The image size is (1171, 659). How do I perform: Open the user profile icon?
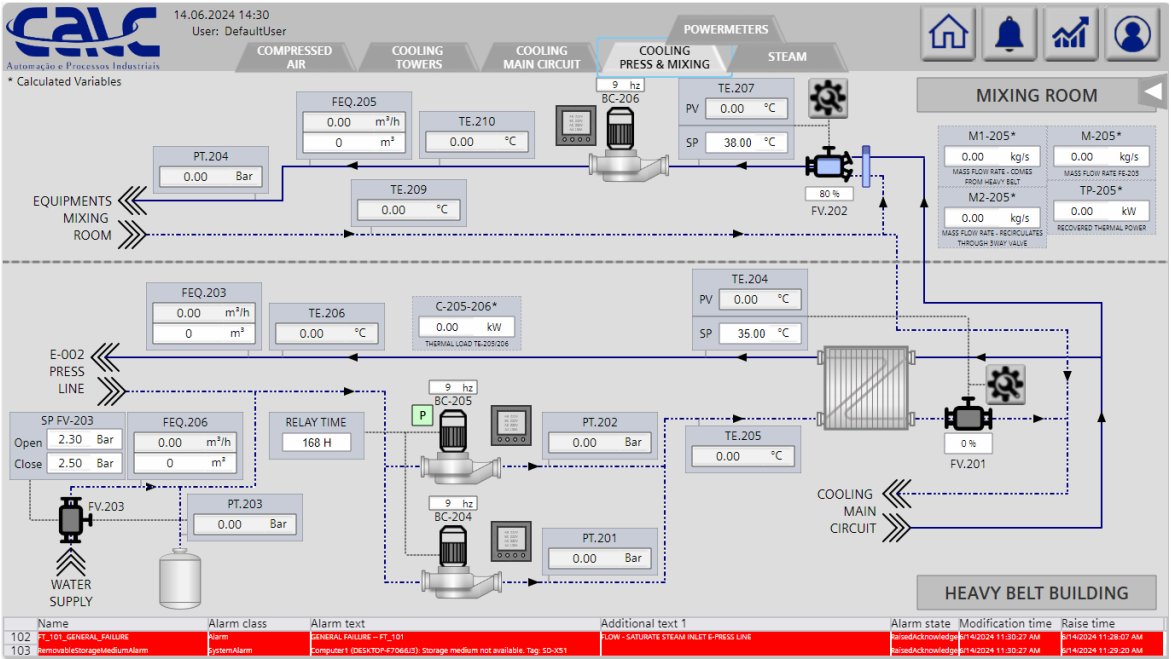(x=1132, y=34)
